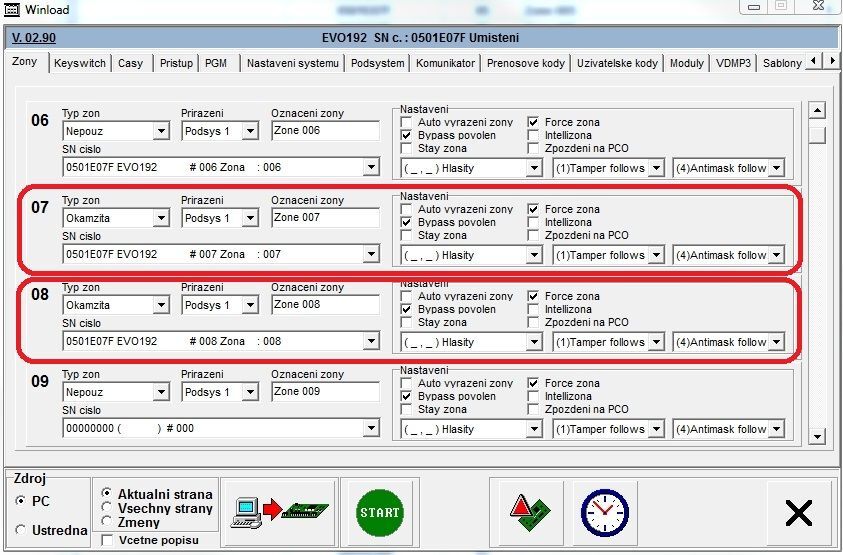
Task: Open the SN cislo dropdown for zone 09
Action: click(372, 429)
